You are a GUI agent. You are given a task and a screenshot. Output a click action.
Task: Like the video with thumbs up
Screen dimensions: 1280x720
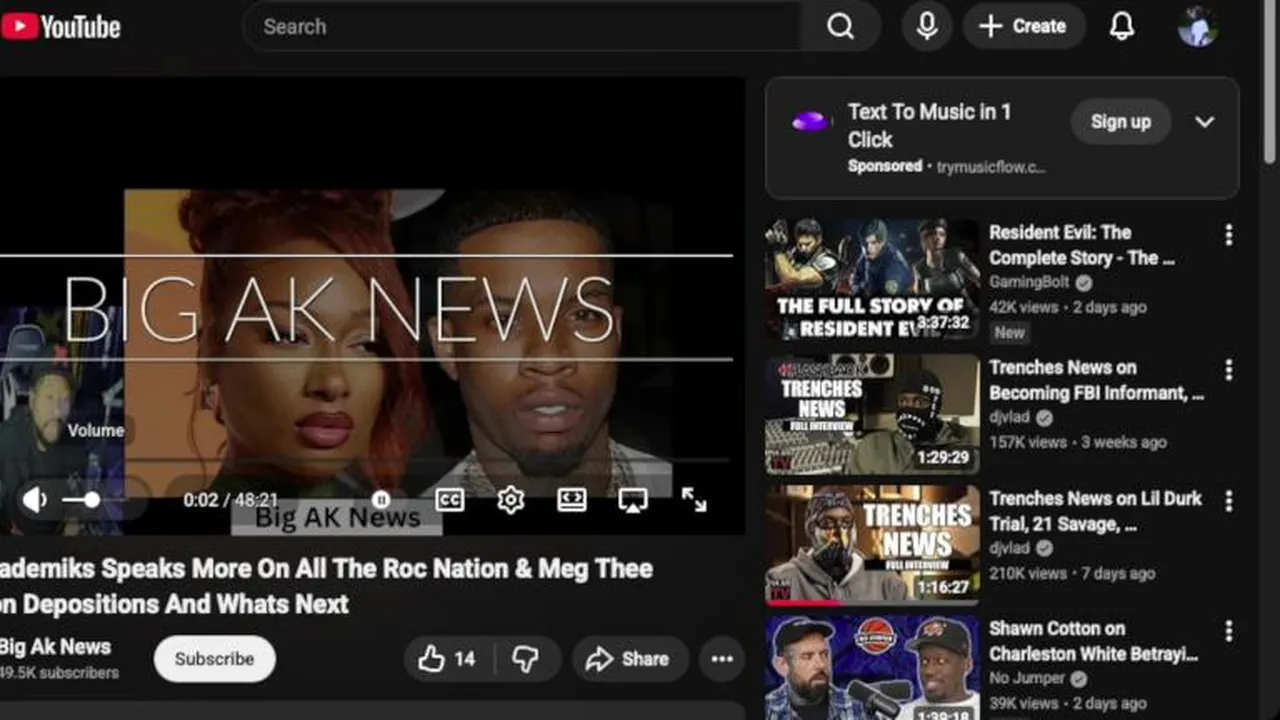pos(447,659)
